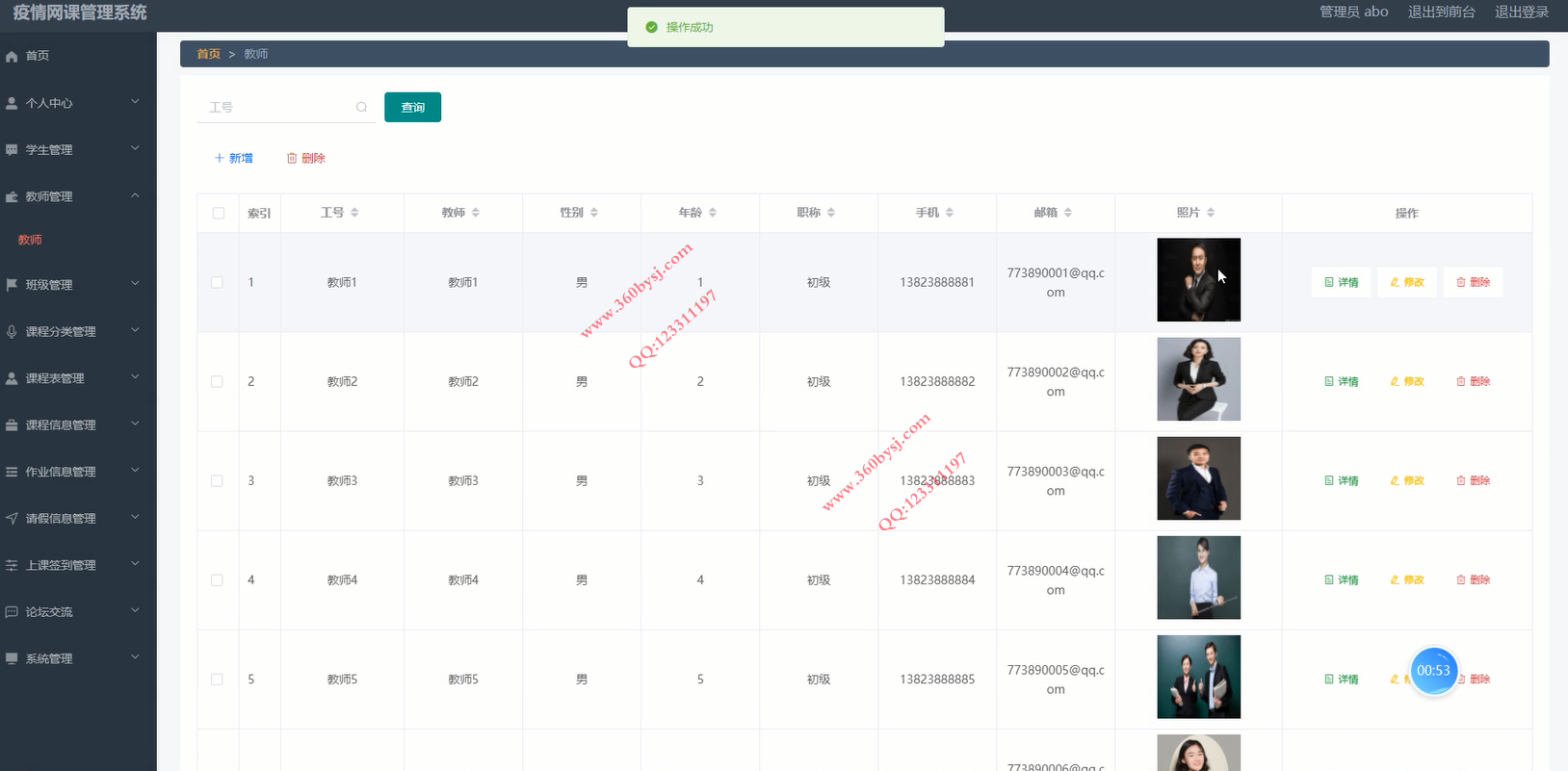Click the email cell 773890002@qq.com
The height and width of the screenshot is (771, 1568).
pyautogui.click(x=1056, y=381)
